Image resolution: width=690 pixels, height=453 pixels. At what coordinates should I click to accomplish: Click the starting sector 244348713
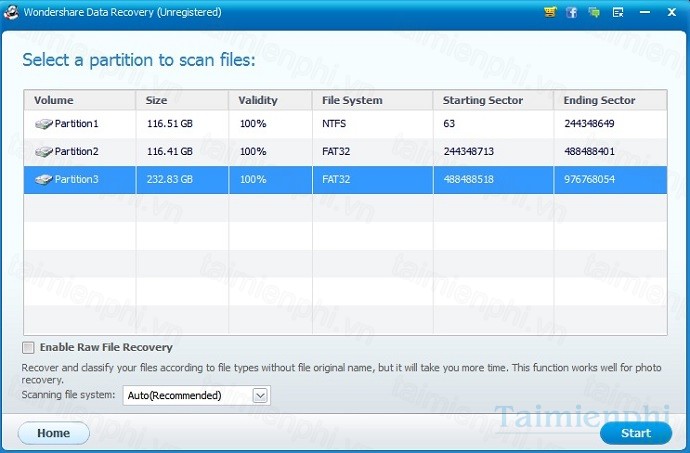[x=469, y=151]
